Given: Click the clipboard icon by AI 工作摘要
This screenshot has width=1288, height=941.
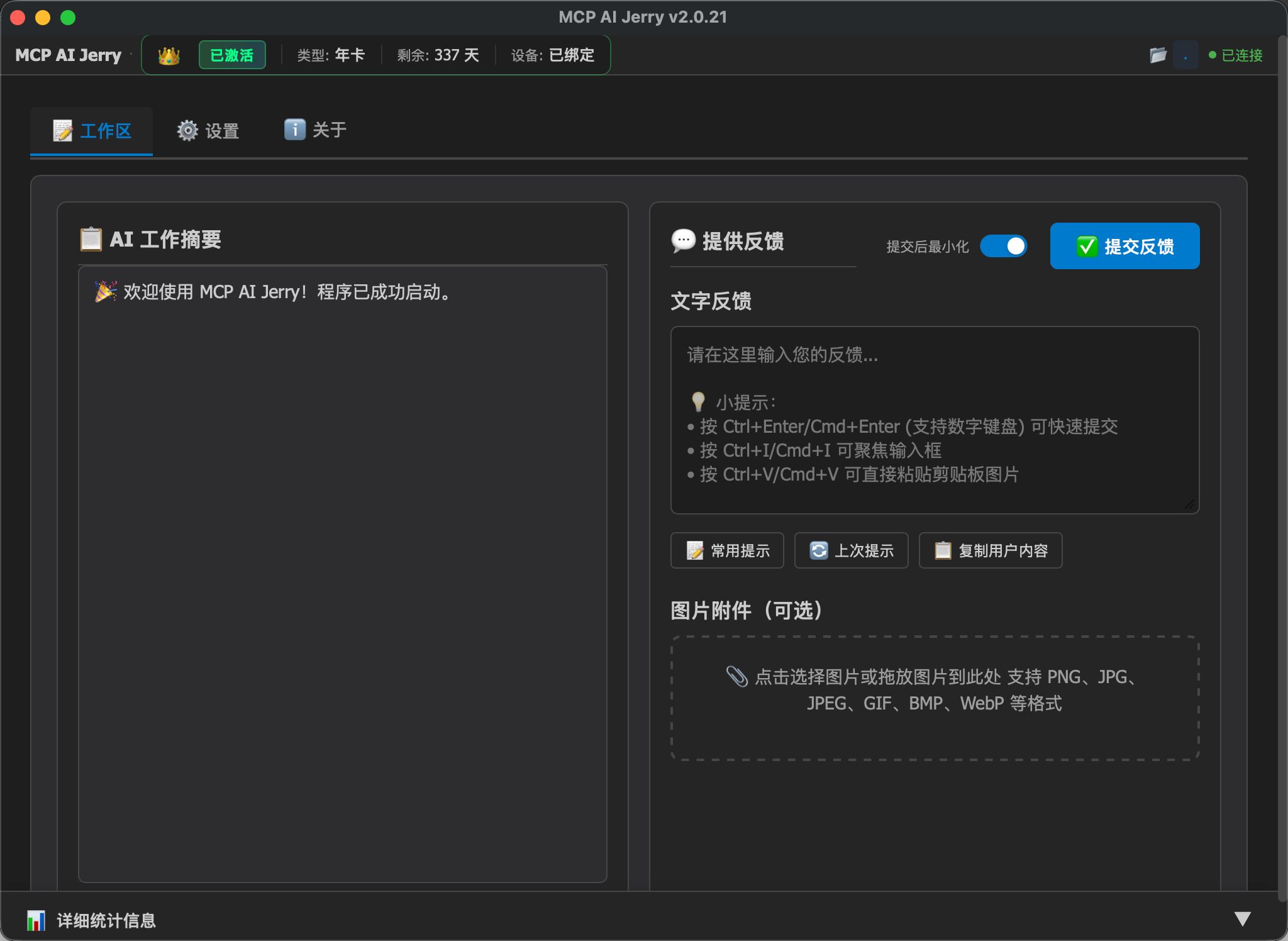Looking at the screenshot, I should (91, 239).
